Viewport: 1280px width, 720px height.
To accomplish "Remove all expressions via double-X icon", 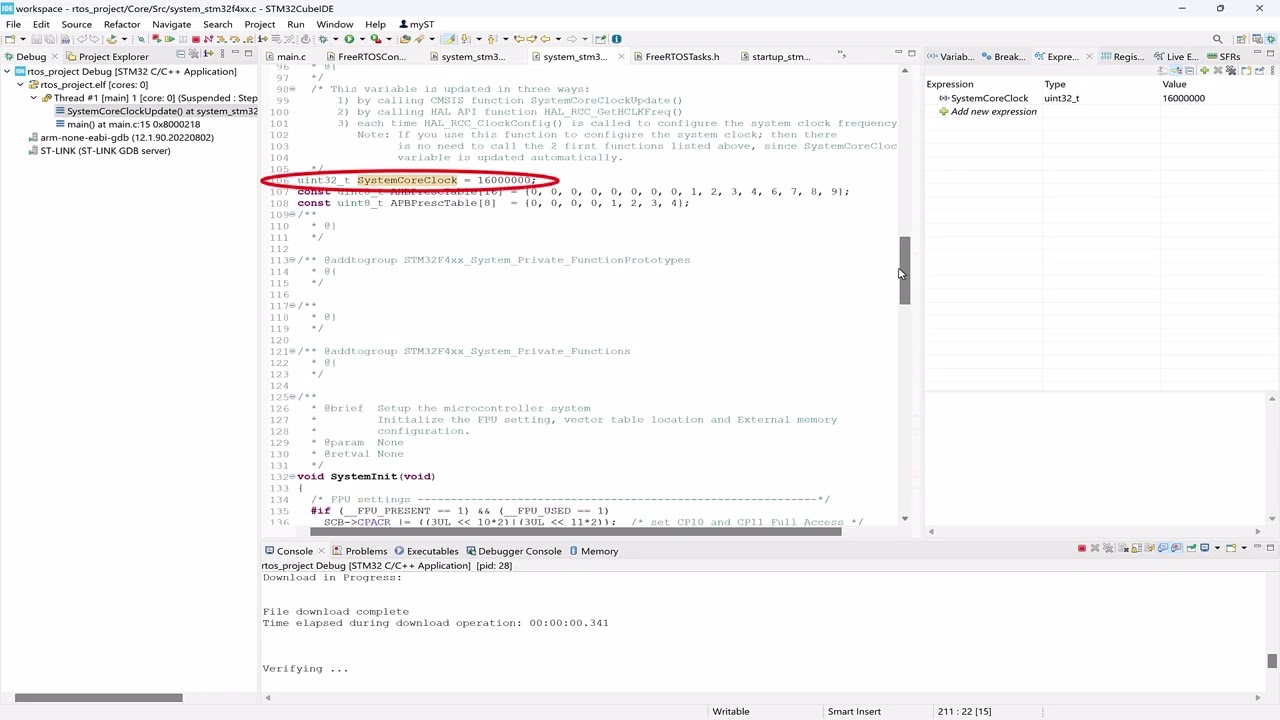I will pyautogui.click(x=1231, y=70).
